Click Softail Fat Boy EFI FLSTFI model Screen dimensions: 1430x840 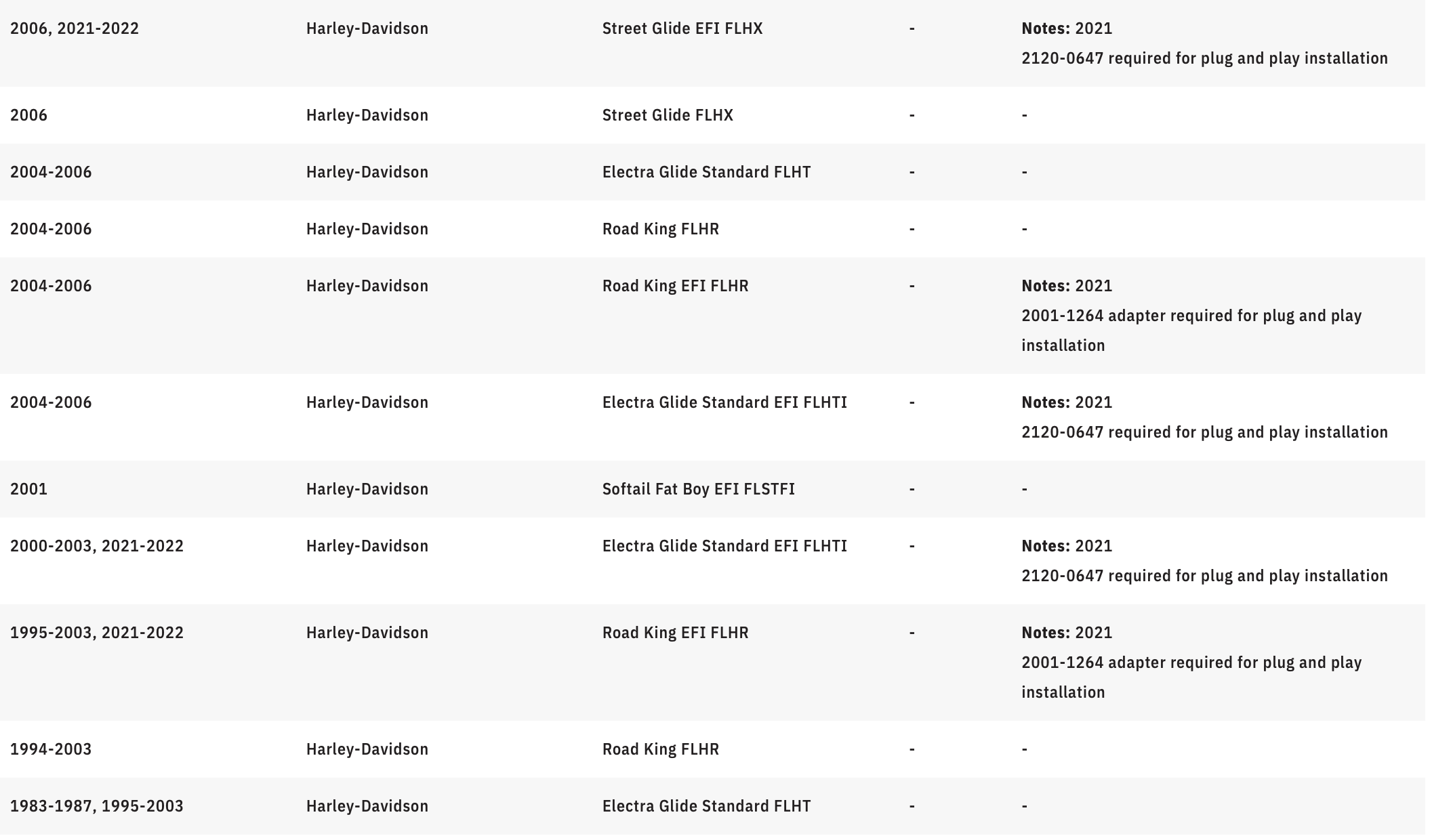point(699,489)
